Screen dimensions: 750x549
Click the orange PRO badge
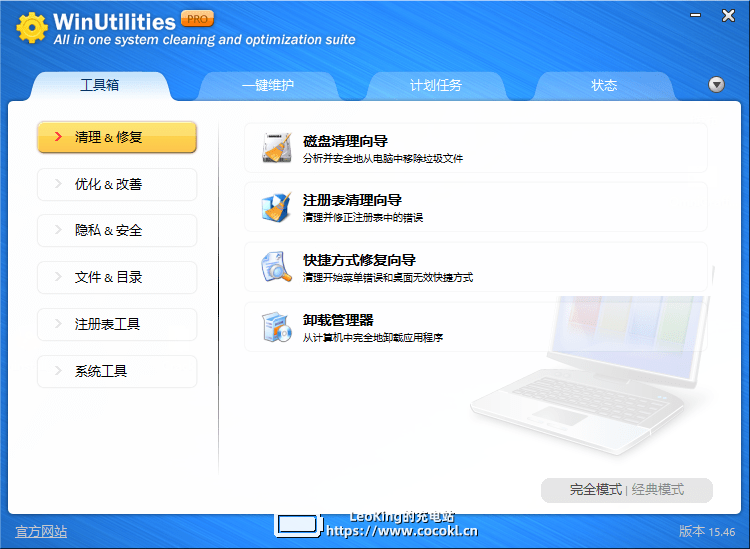click(197, 19)
